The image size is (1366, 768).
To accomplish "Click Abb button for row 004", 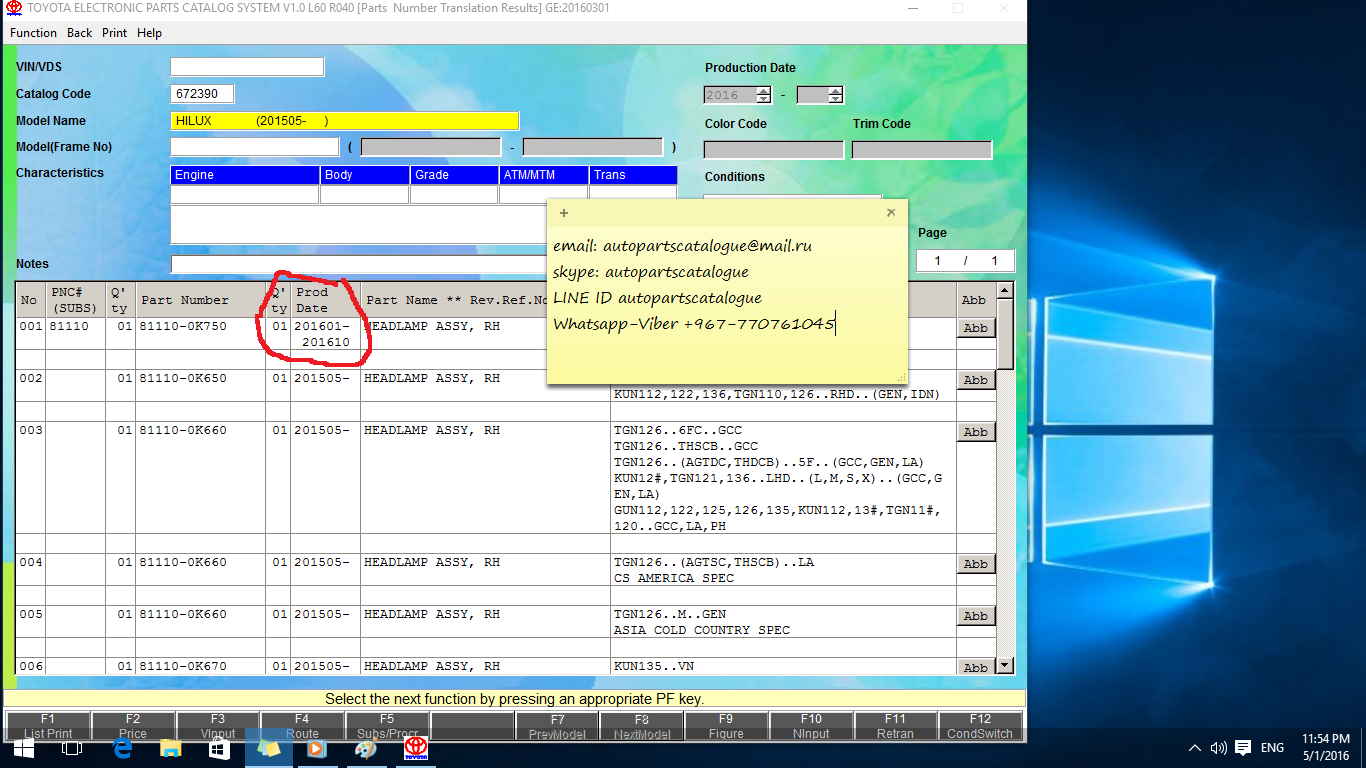I will tap(975, 564).
